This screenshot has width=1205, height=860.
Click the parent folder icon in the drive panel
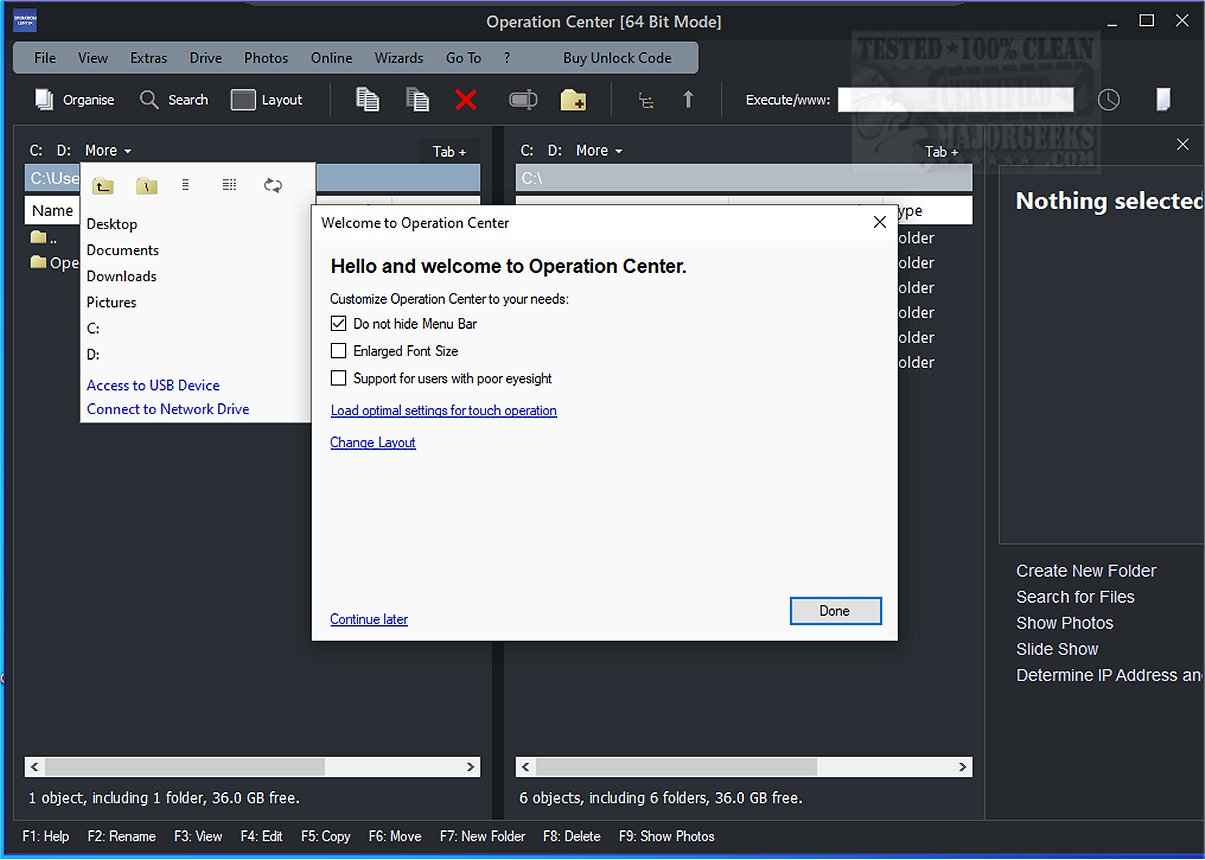[103, 185]
